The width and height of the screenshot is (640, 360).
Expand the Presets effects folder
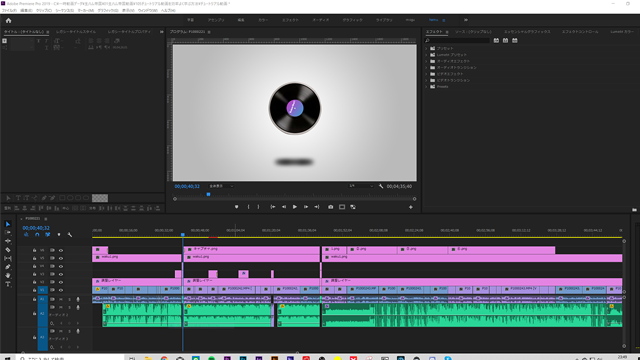[427, 87]
